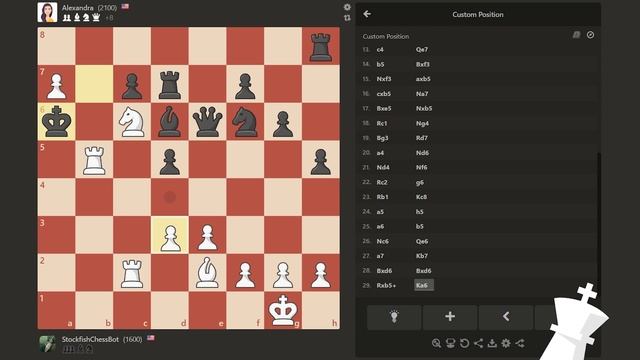640x360 pixels.
Task: Jump to move Kb7 in row 27
Action: pos(421,256)
